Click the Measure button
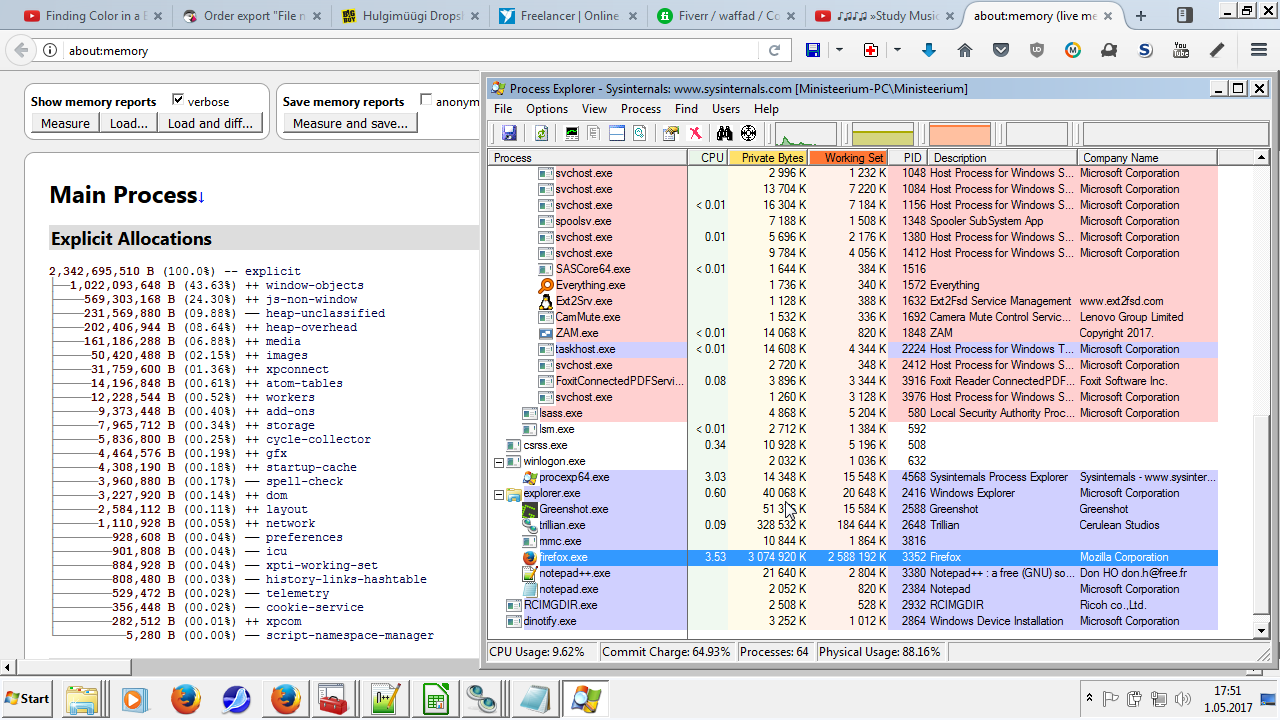The width and height of the screenshot is (1280, 720). click(65, 123)
